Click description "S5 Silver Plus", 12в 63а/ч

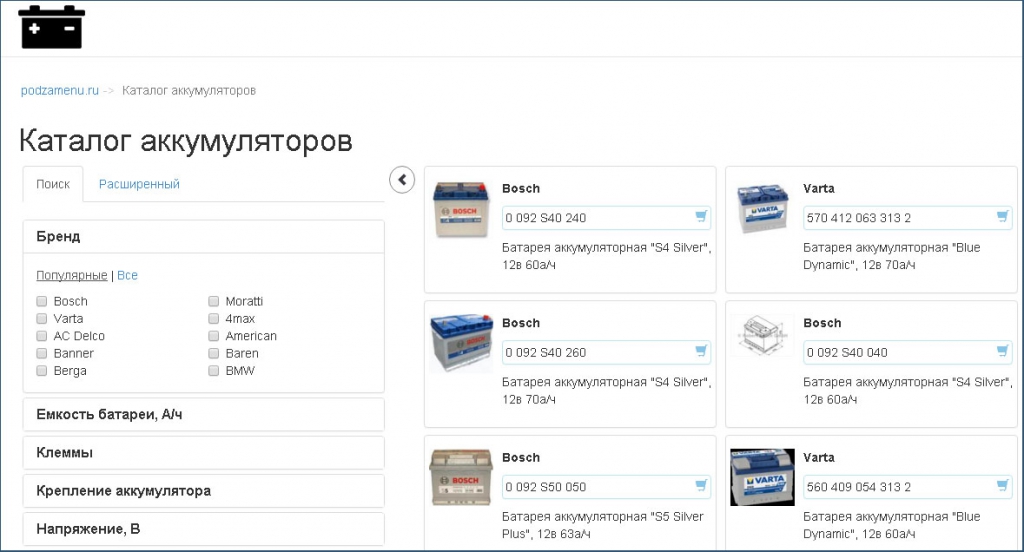pos(603,525)
